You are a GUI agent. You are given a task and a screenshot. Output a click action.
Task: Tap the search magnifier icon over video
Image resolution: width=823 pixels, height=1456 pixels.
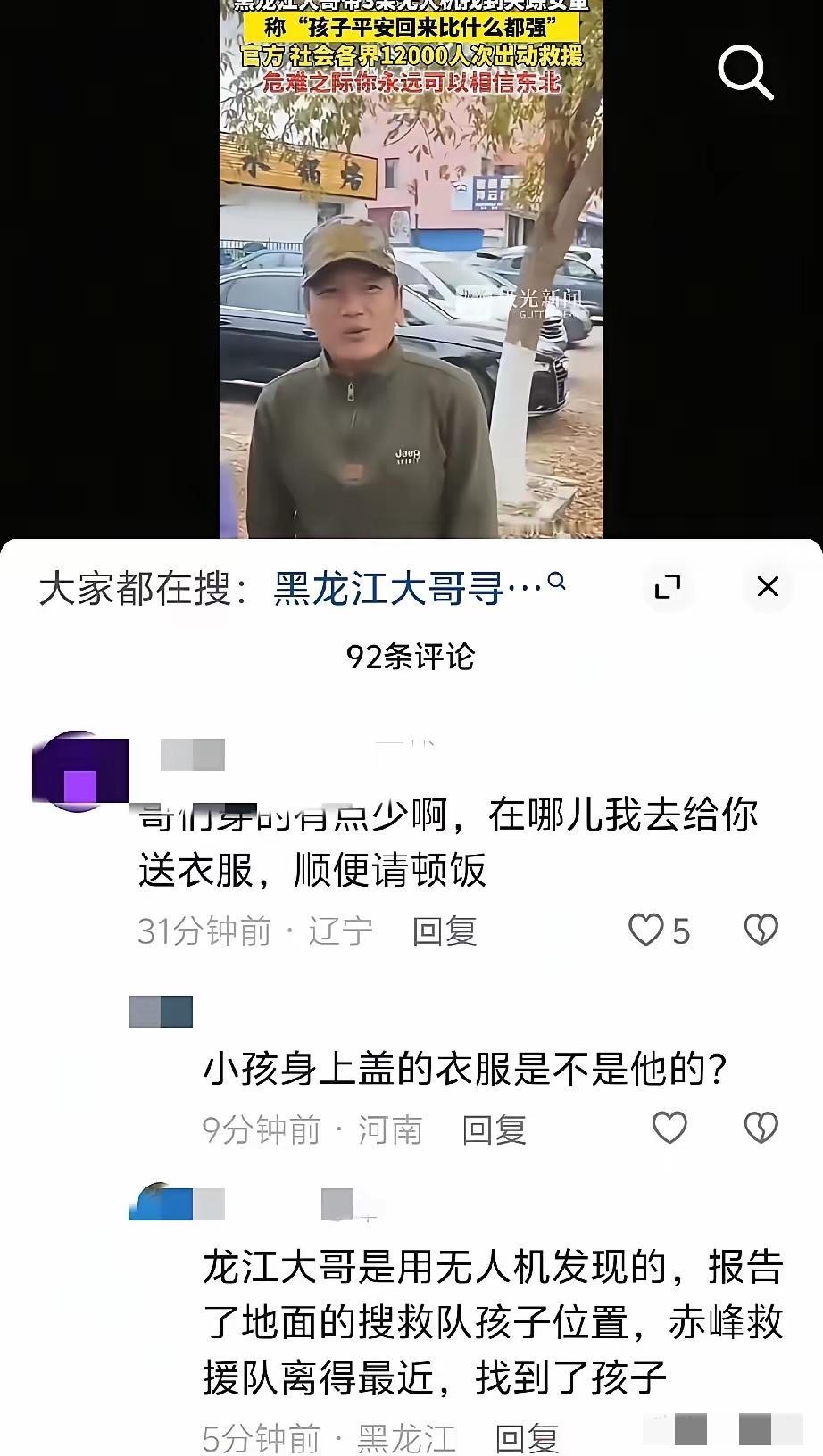pyautogui.click(x=744, y=71)
